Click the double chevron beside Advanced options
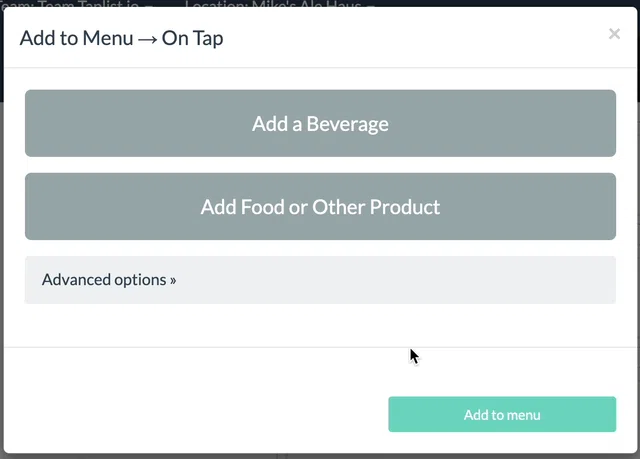 coord(173,280)
